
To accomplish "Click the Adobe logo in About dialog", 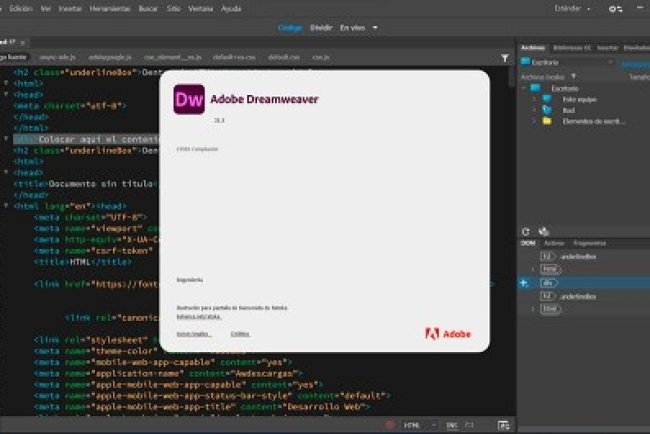I will click(x=448, y=334).
